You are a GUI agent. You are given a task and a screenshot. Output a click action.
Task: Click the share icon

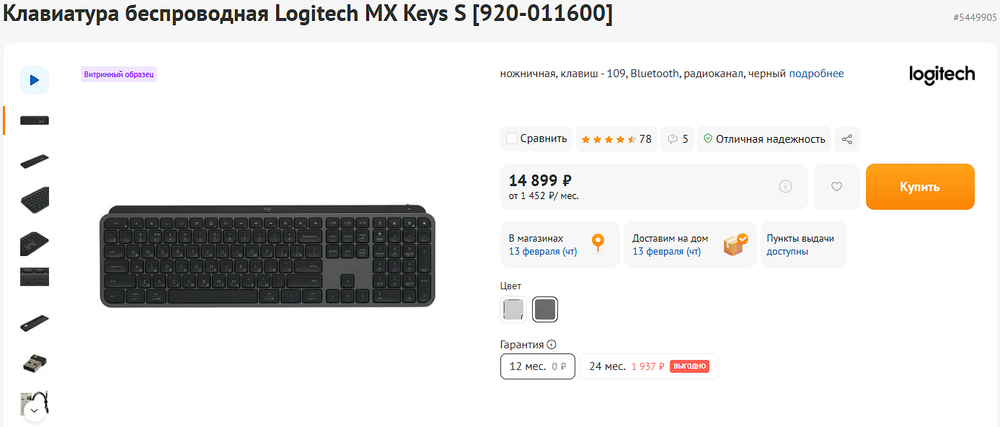(847, 139)
